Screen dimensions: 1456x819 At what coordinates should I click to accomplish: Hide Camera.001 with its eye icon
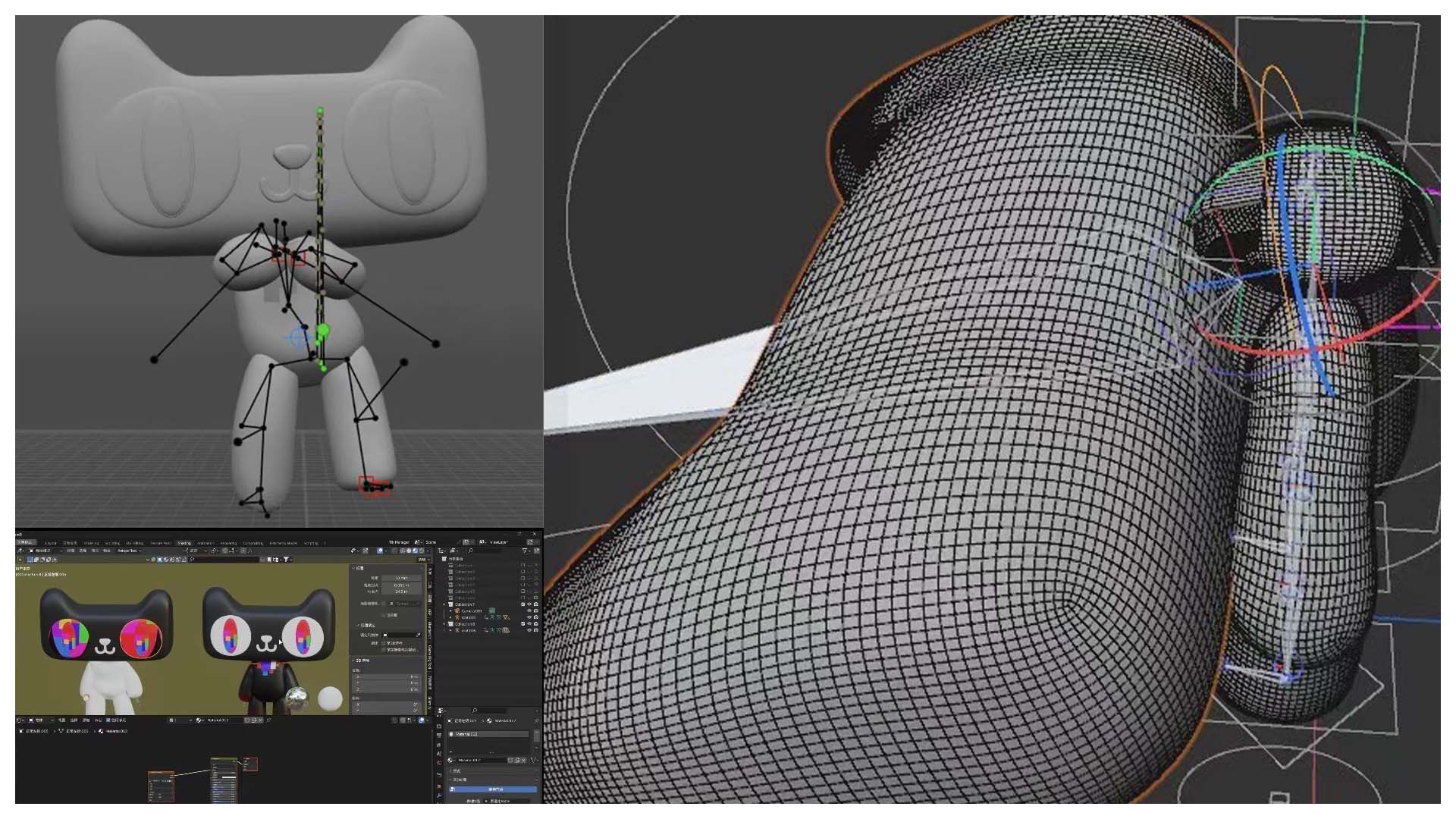529,610
